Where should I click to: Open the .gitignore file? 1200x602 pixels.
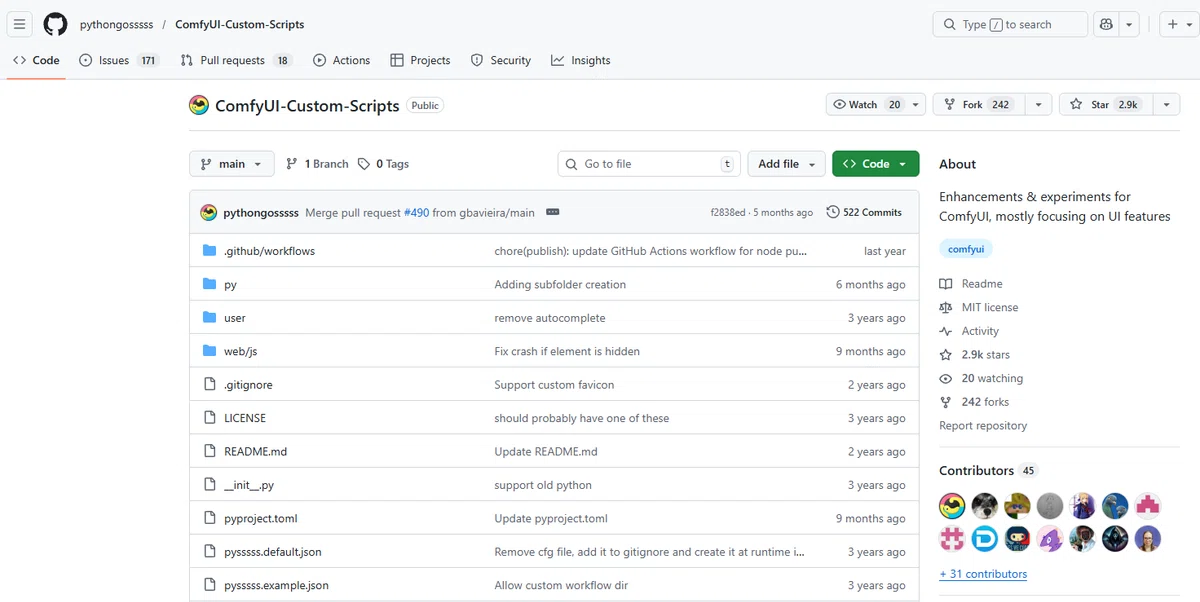pyautogui.click(x=248, y=385)
